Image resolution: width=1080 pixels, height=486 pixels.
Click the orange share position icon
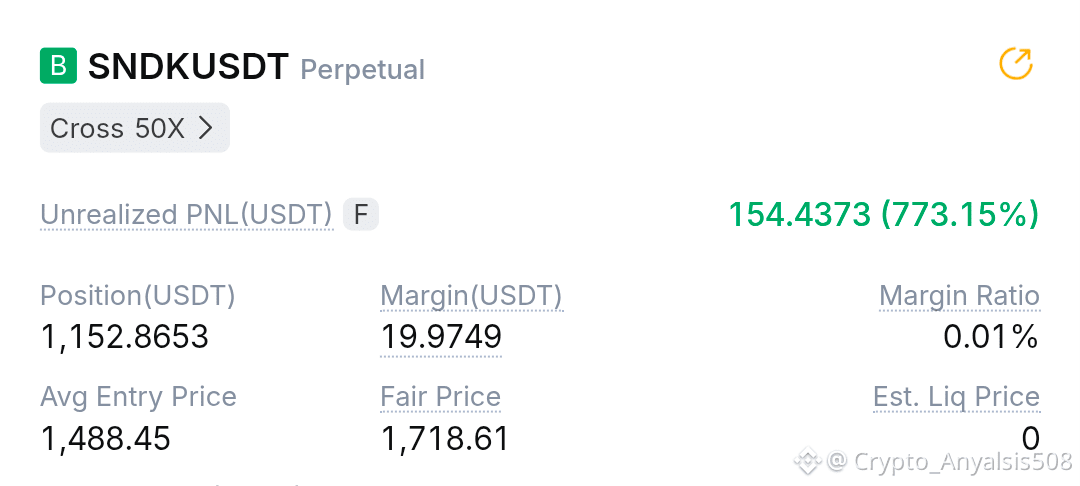tap(1016, 65)
